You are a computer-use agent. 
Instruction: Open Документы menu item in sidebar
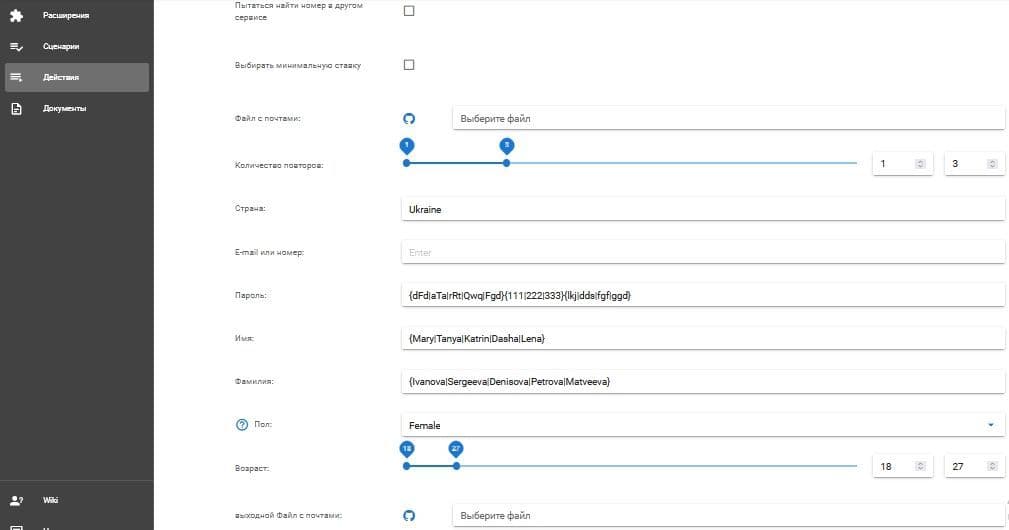point(65,108)
